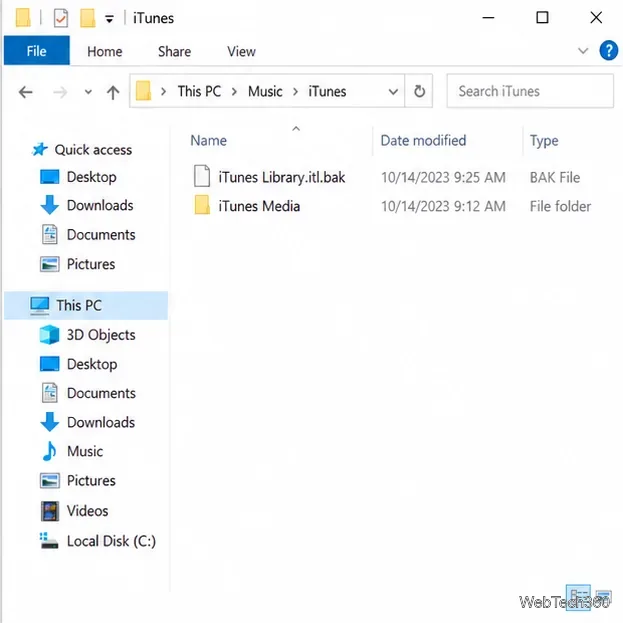Open the Customize Quick Access Toolbar dropdown
The image size is (623, 623).
(x=109, y=19)
